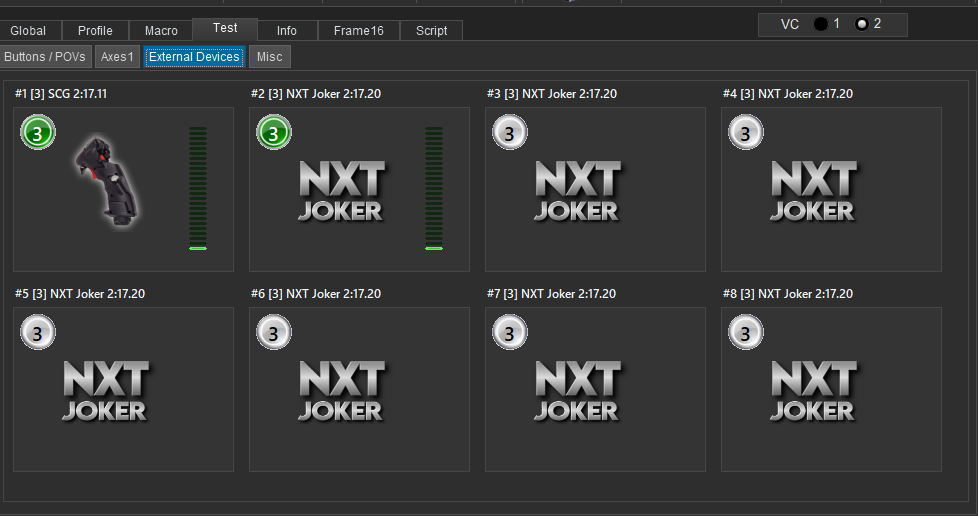
Task: Click gray status badge on device #8
Action: click(x=745, y=332)
